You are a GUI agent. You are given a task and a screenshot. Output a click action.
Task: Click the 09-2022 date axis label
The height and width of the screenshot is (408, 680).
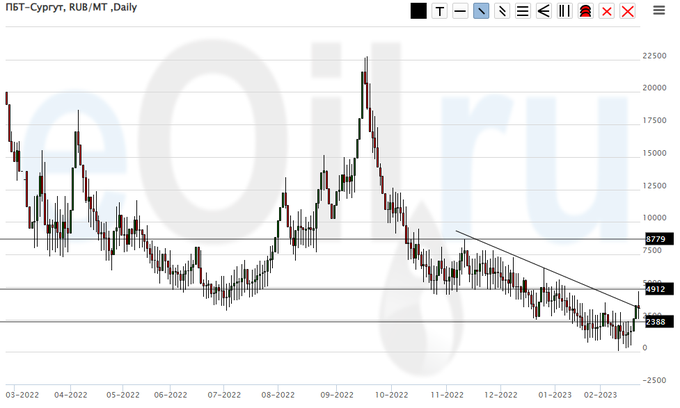point(337,395)
